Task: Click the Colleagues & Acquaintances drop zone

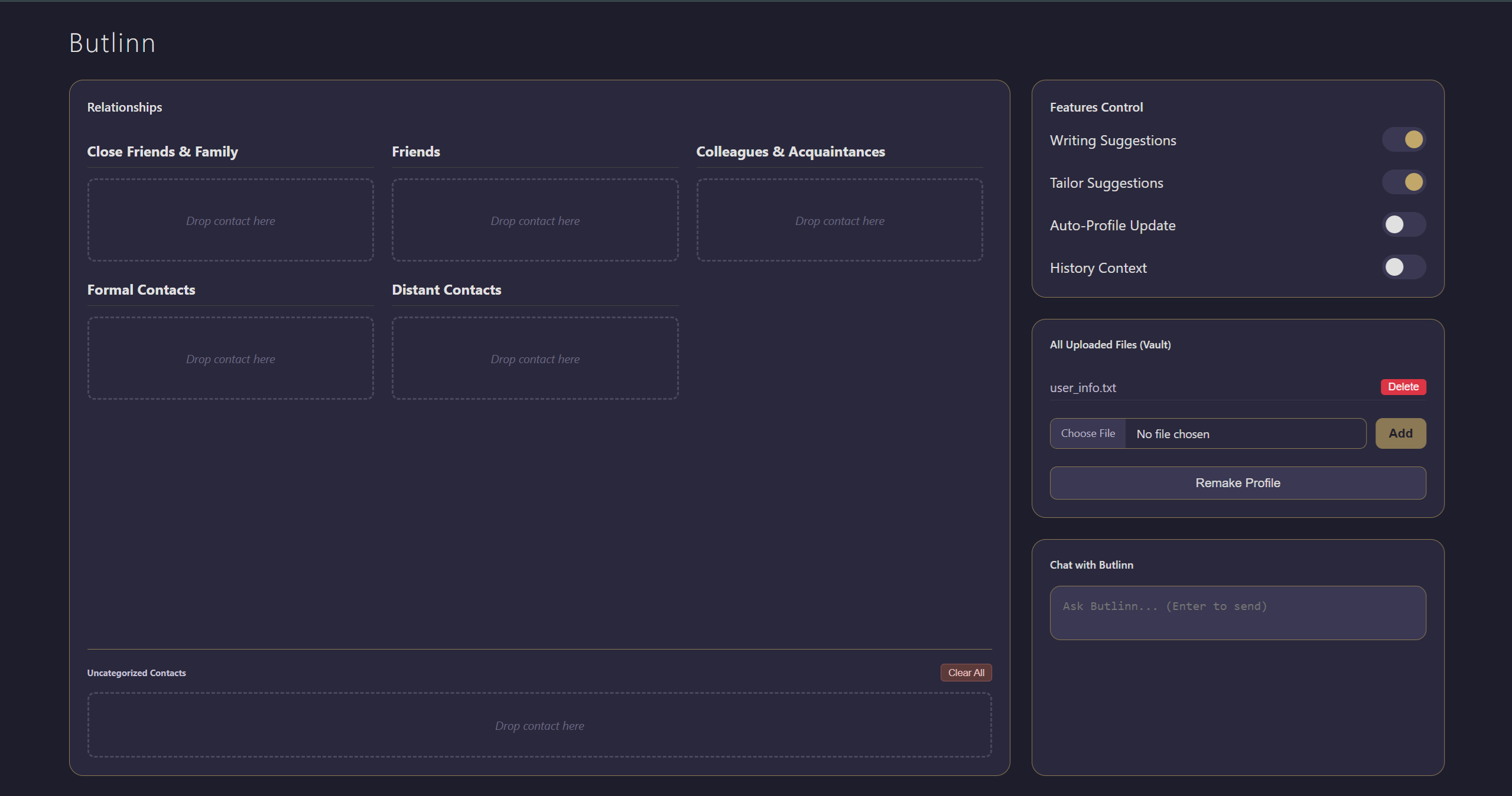Action: (x=839, y=220)
